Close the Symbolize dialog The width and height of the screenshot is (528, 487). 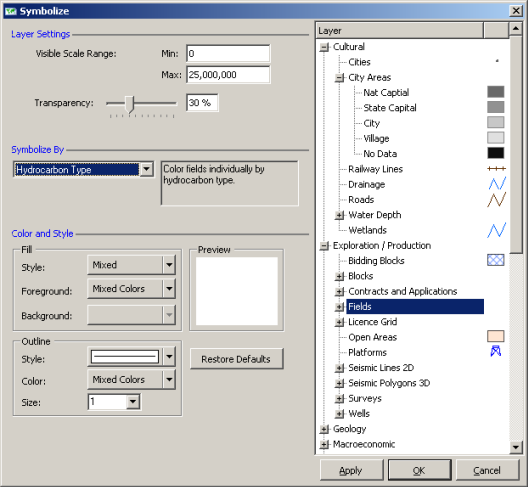516,11
